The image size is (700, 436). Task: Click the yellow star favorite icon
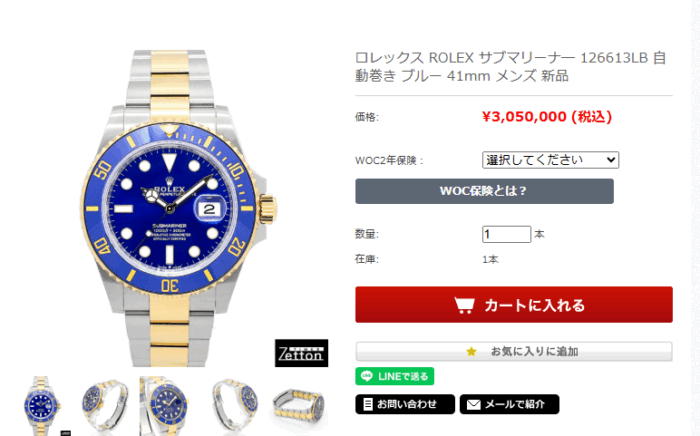coord(471,352)
